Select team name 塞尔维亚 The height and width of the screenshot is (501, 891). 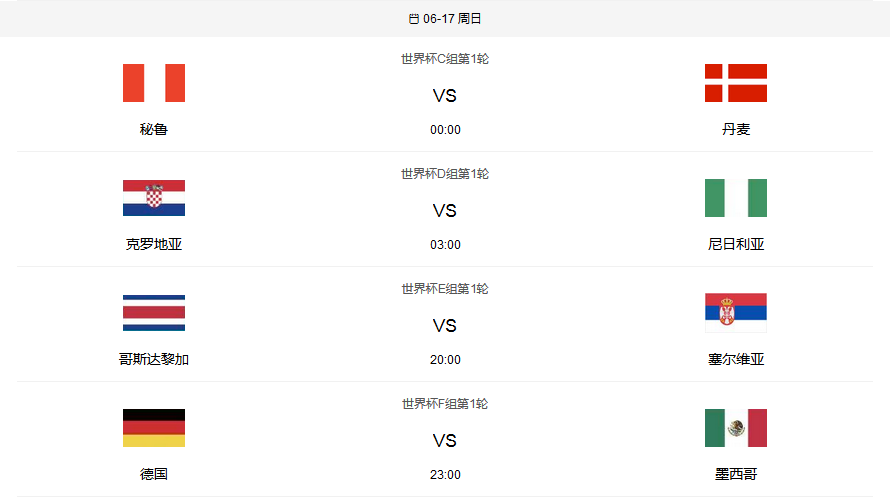(x=735, y=359)
